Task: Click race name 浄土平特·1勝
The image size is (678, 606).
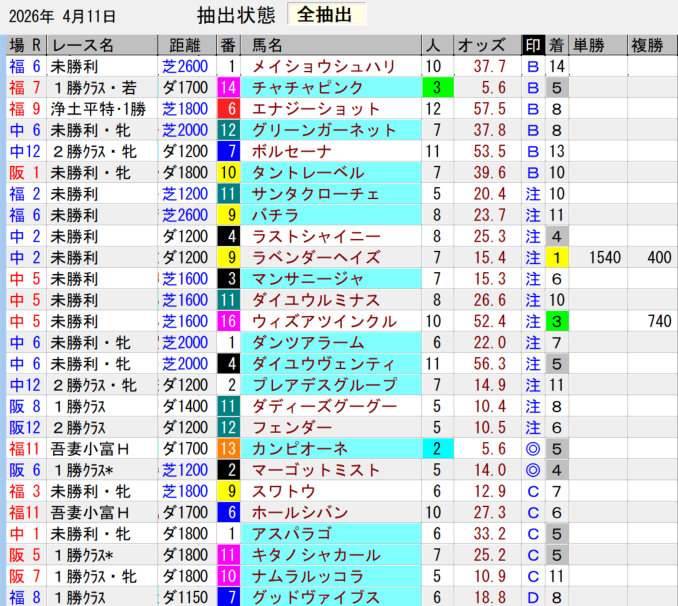Action: (x=98, y=109)
